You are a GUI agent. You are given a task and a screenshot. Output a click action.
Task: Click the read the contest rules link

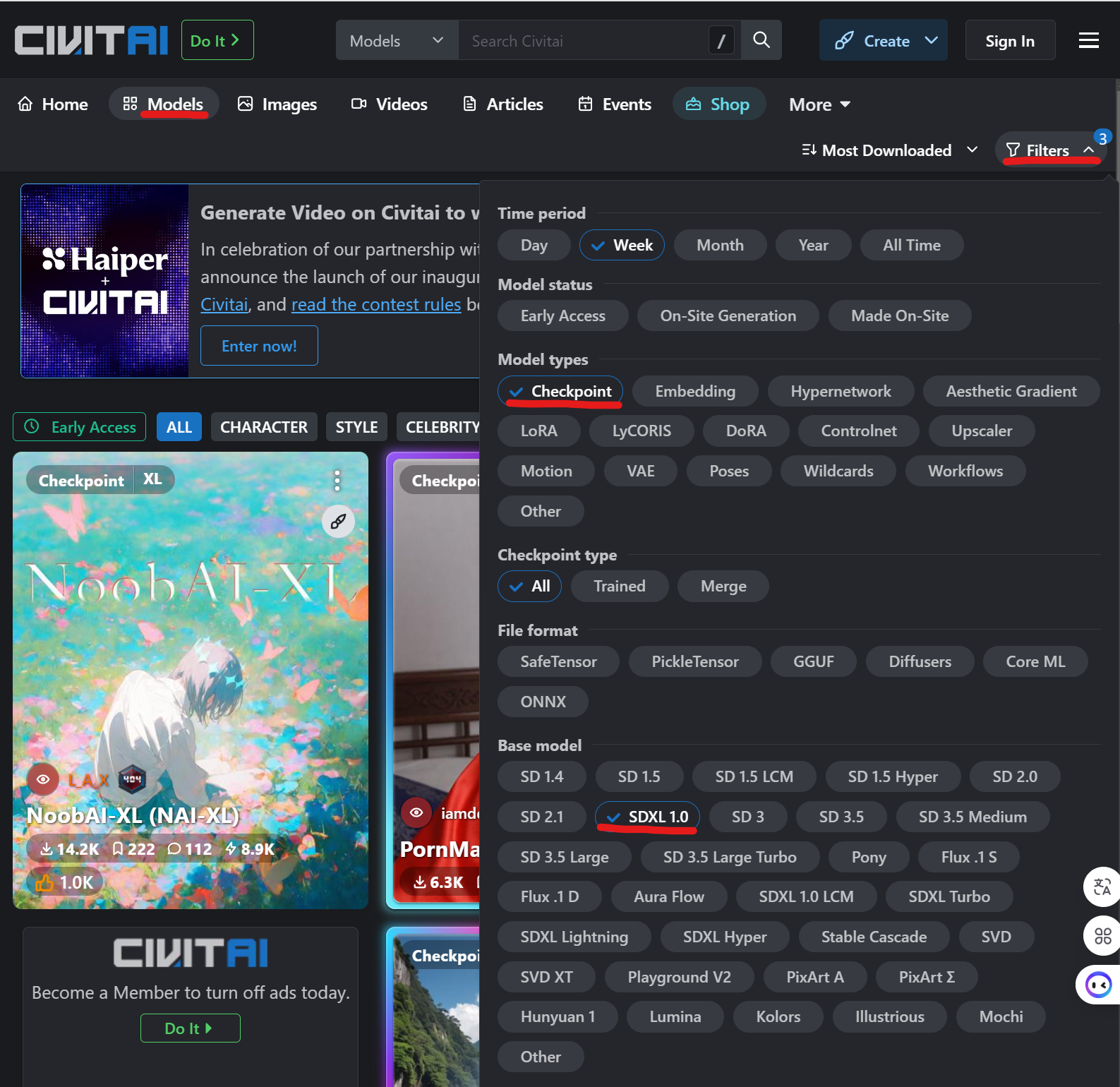(376, 305)
